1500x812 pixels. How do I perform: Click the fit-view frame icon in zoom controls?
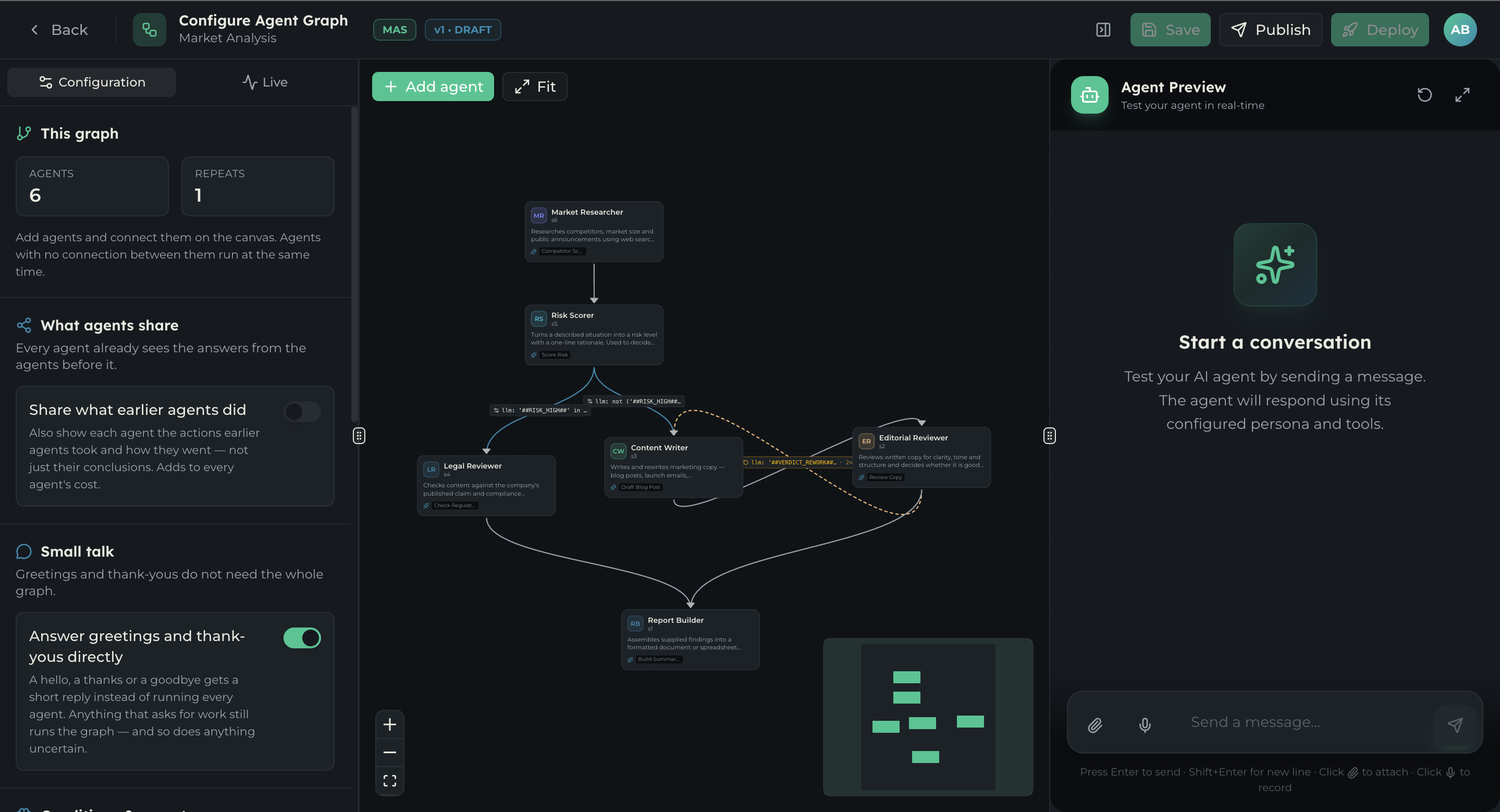(389, 781)
